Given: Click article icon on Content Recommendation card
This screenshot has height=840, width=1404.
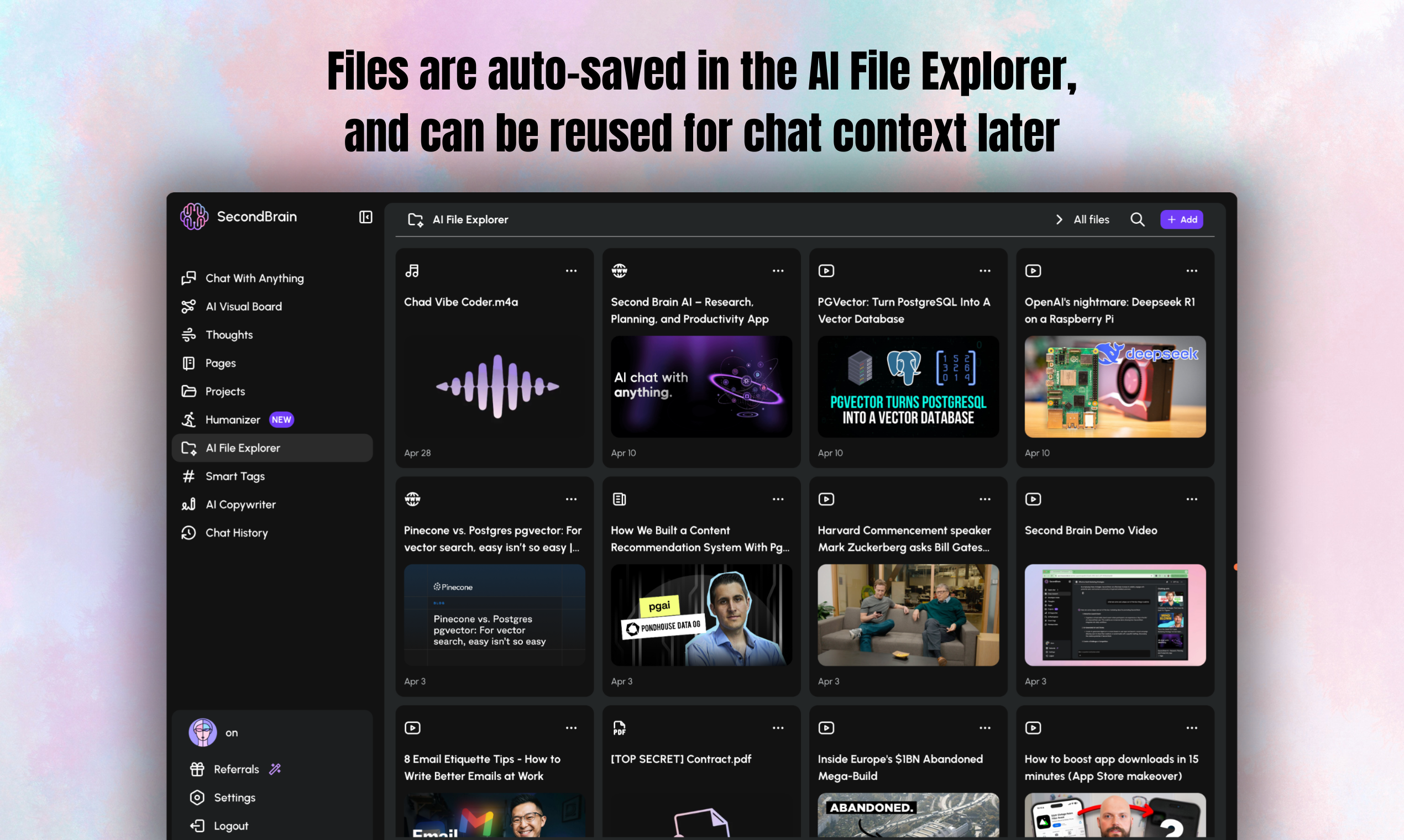Looking at the screenshot, I should click(619, 499).
